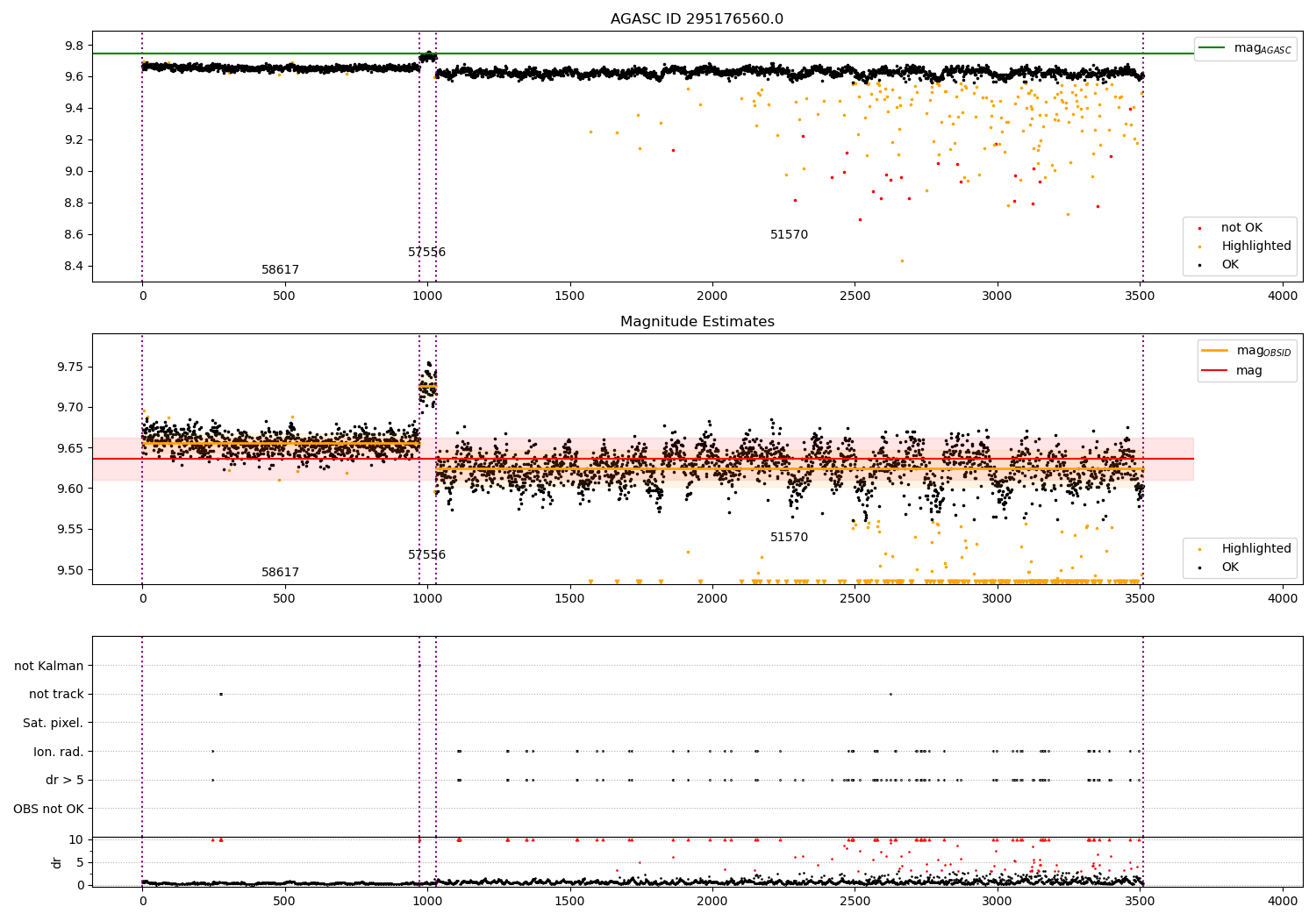Click the 'Sat. pixel.' row label
This screenshot has height=921, width=1316.
(x=53, y=724)
